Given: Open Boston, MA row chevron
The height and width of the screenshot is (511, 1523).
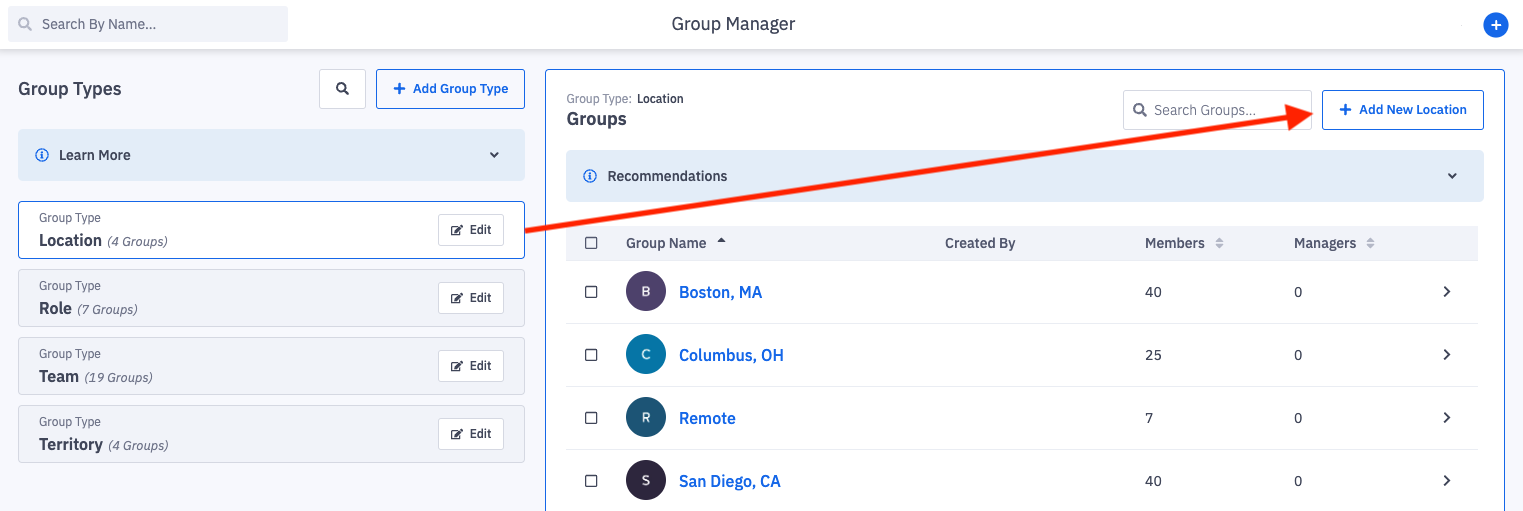Looking at the screenshot, I should click(1446, 292).
